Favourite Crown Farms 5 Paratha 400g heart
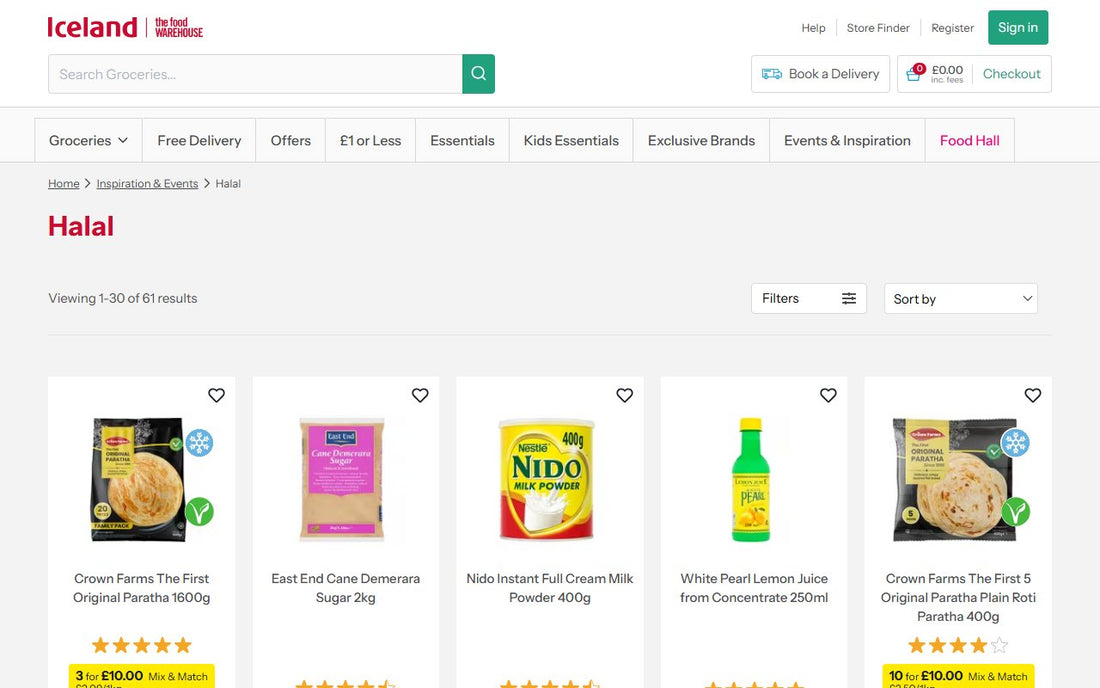 (1033, 396)
